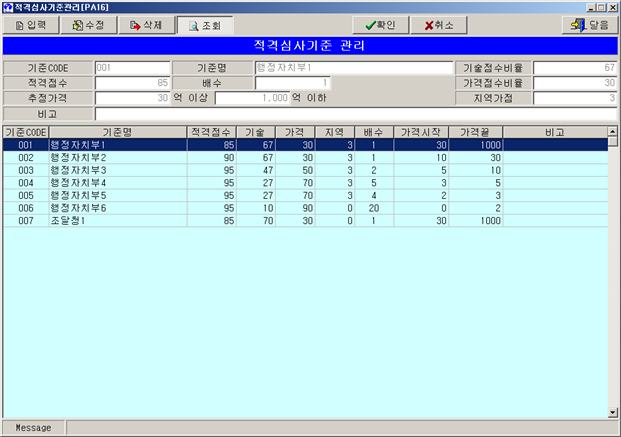The height and width of the screenshot is (437, 621).
Task: Confirm with the 확인 checkmark button
Action: [380, 25]
